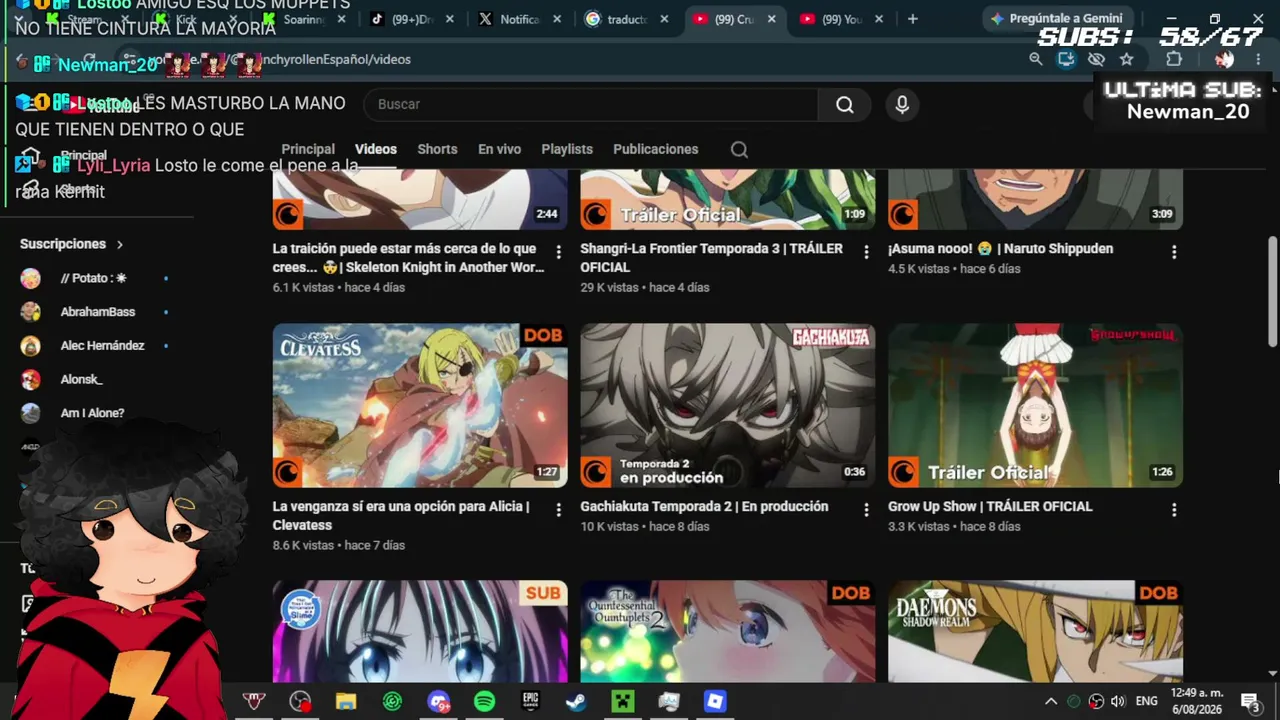
Task: Open Epic Games Launcher from taskbar
Action: [530, 702]
